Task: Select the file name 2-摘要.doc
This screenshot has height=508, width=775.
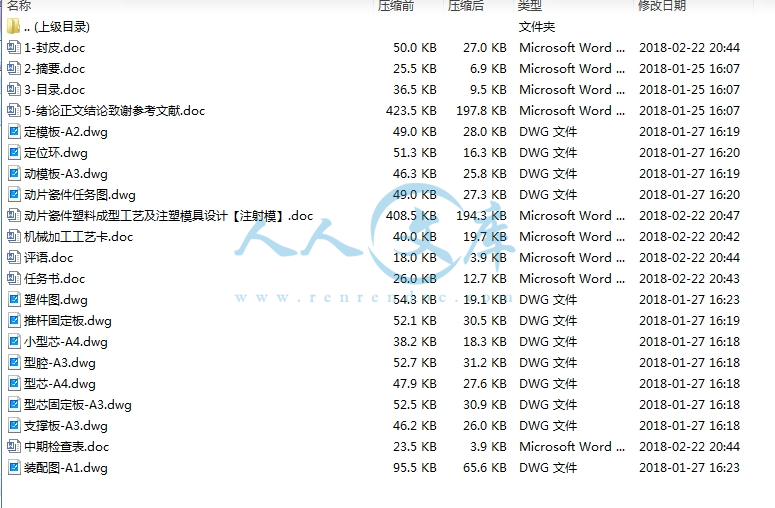Action: 54,69
